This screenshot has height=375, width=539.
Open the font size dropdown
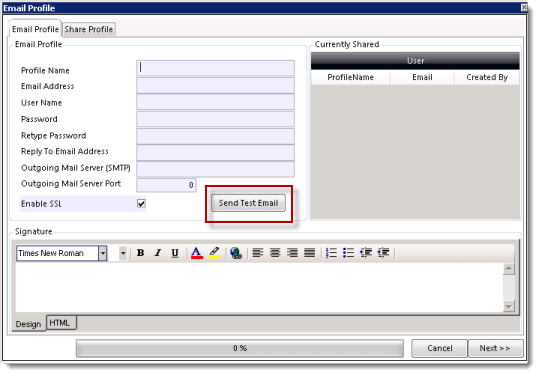(123, 253)
